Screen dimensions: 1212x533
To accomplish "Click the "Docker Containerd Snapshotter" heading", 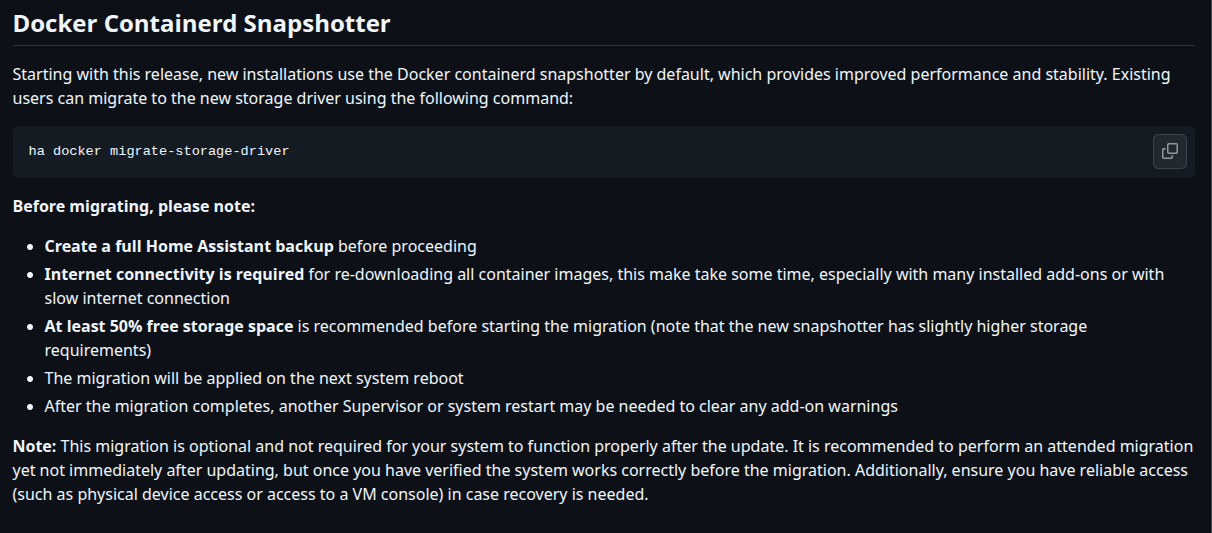I will 201,24.
